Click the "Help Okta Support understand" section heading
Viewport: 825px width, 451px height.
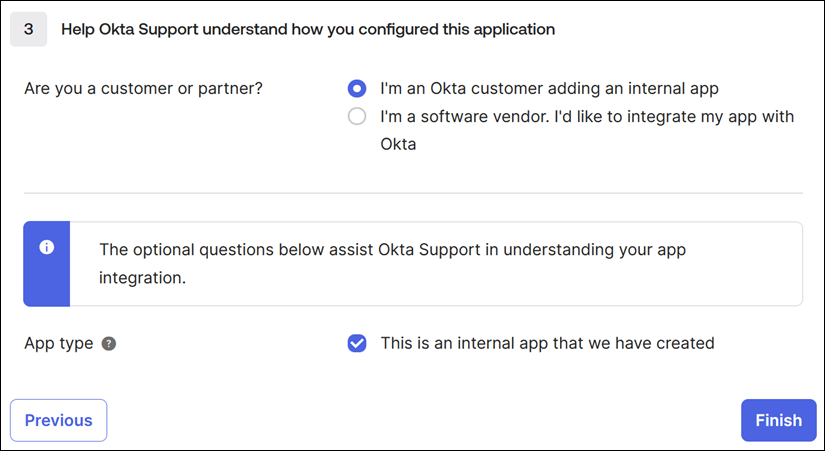tap(308, 29)
